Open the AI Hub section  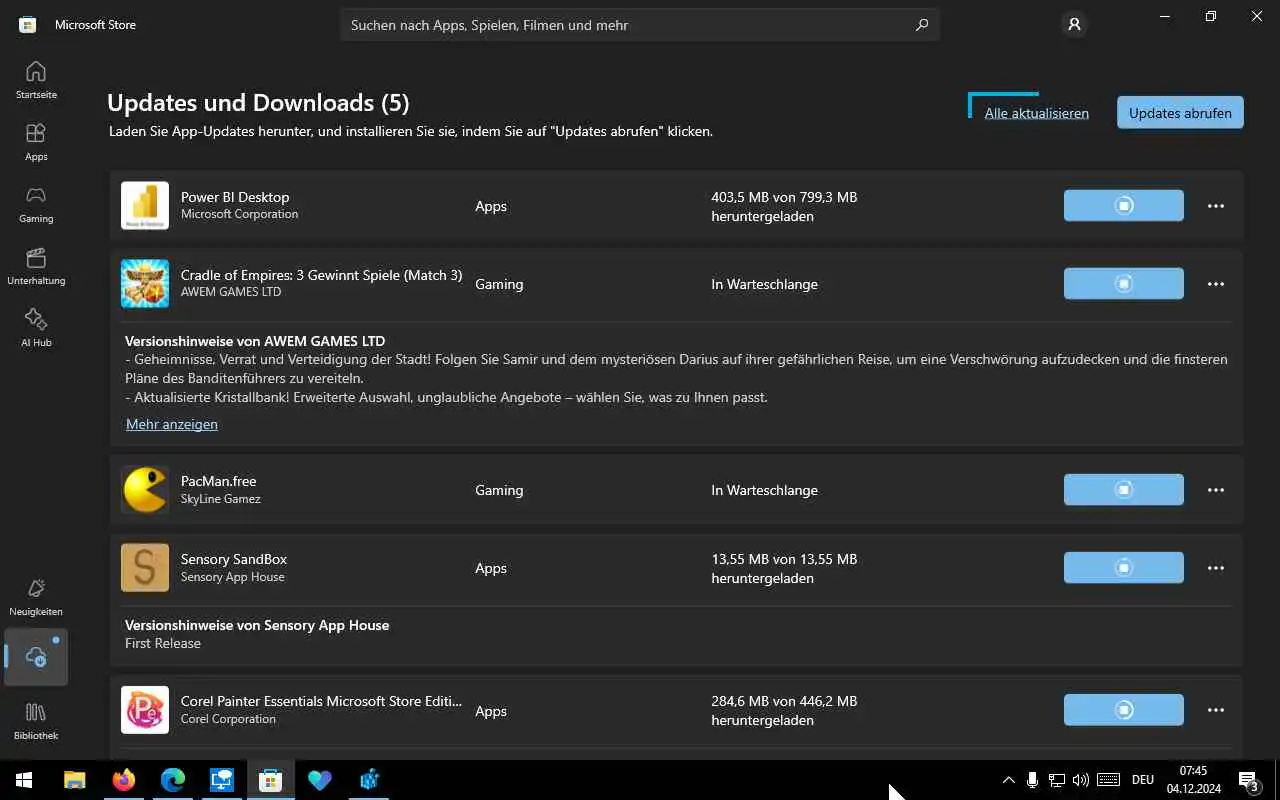(x=36, y=328)
